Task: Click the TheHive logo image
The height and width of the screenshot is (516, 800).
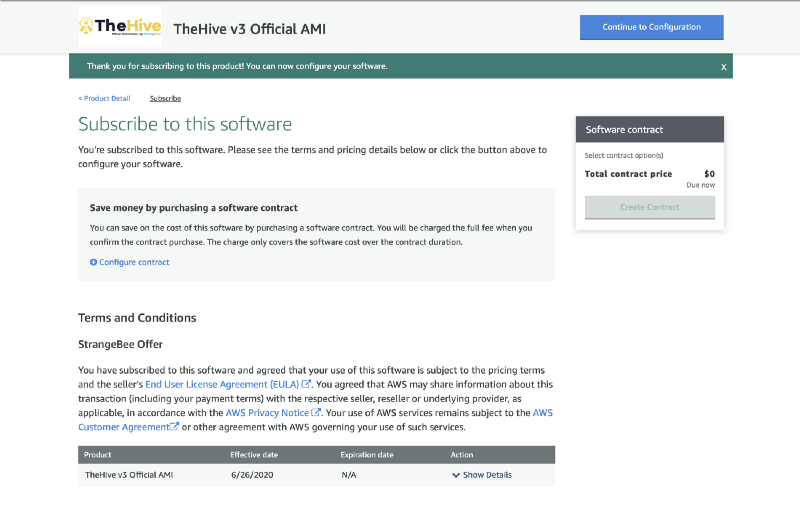Action: (120, 28)
